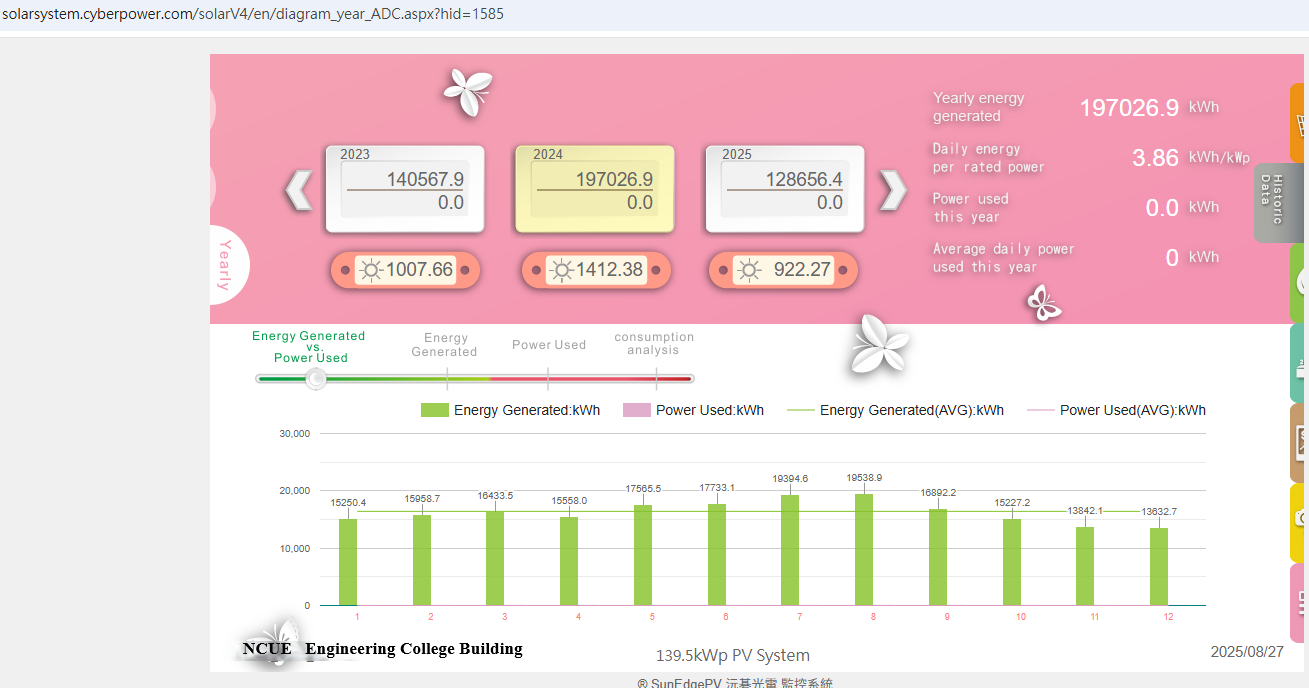Screen dimensions: 1309x688
Task: Expand the Historic Data side panel
Action: [x=1278, y=202]
